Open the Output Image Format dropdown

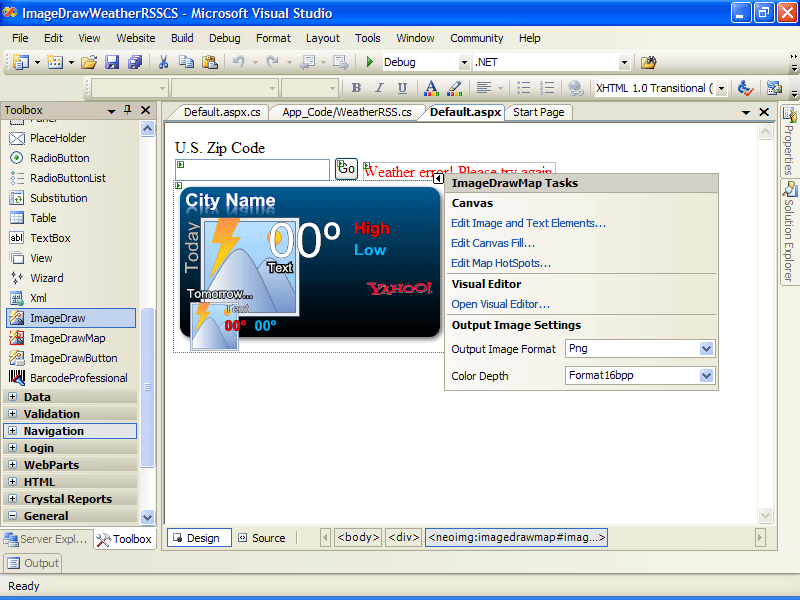706,348
